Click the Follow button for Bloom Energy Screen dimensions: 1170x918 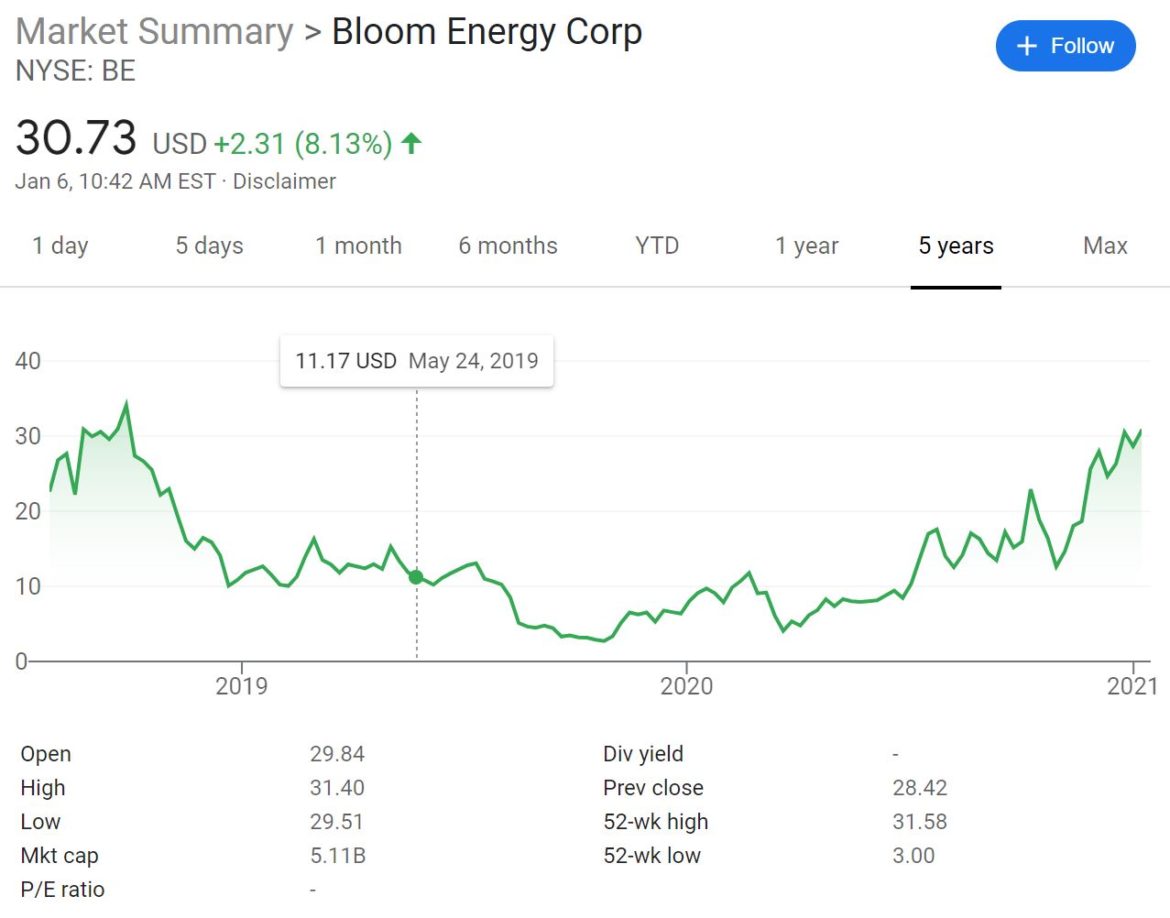click(x=1065, y=45)
